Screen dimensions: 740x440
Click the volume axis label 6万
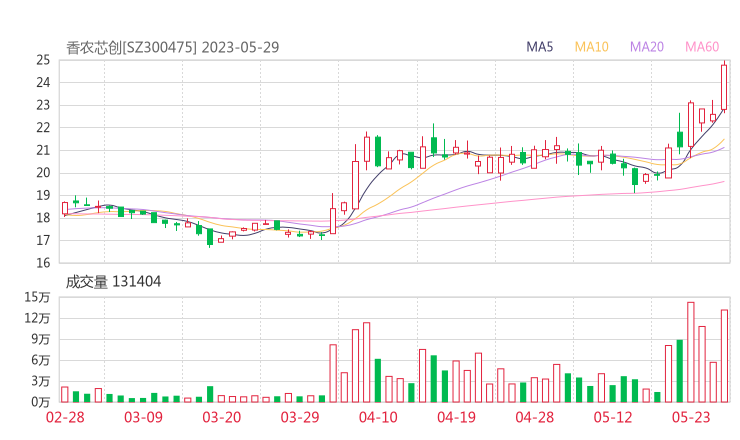(41, 361)
